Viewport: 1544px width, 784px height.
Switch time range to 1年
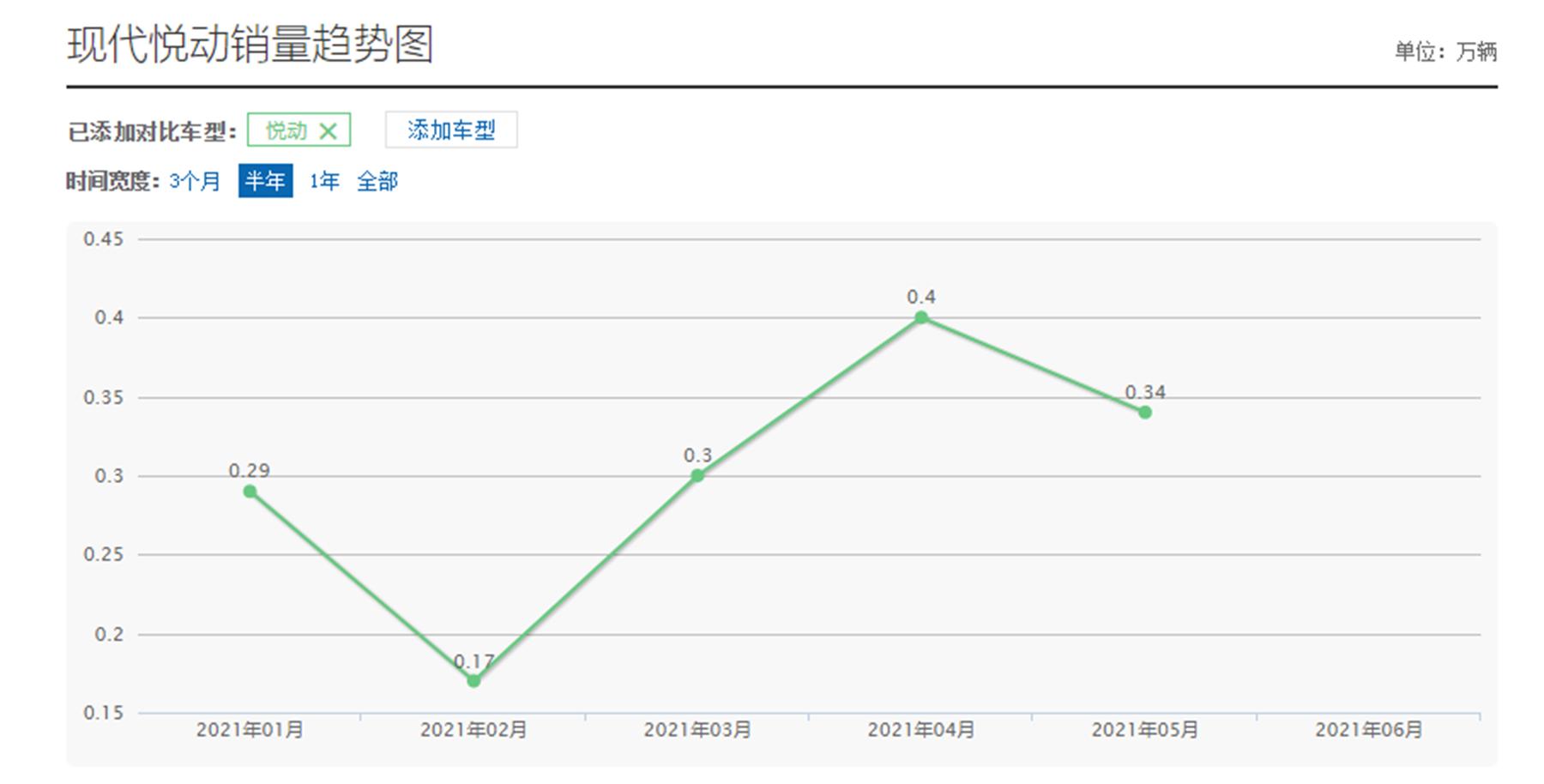click(324, 181)
